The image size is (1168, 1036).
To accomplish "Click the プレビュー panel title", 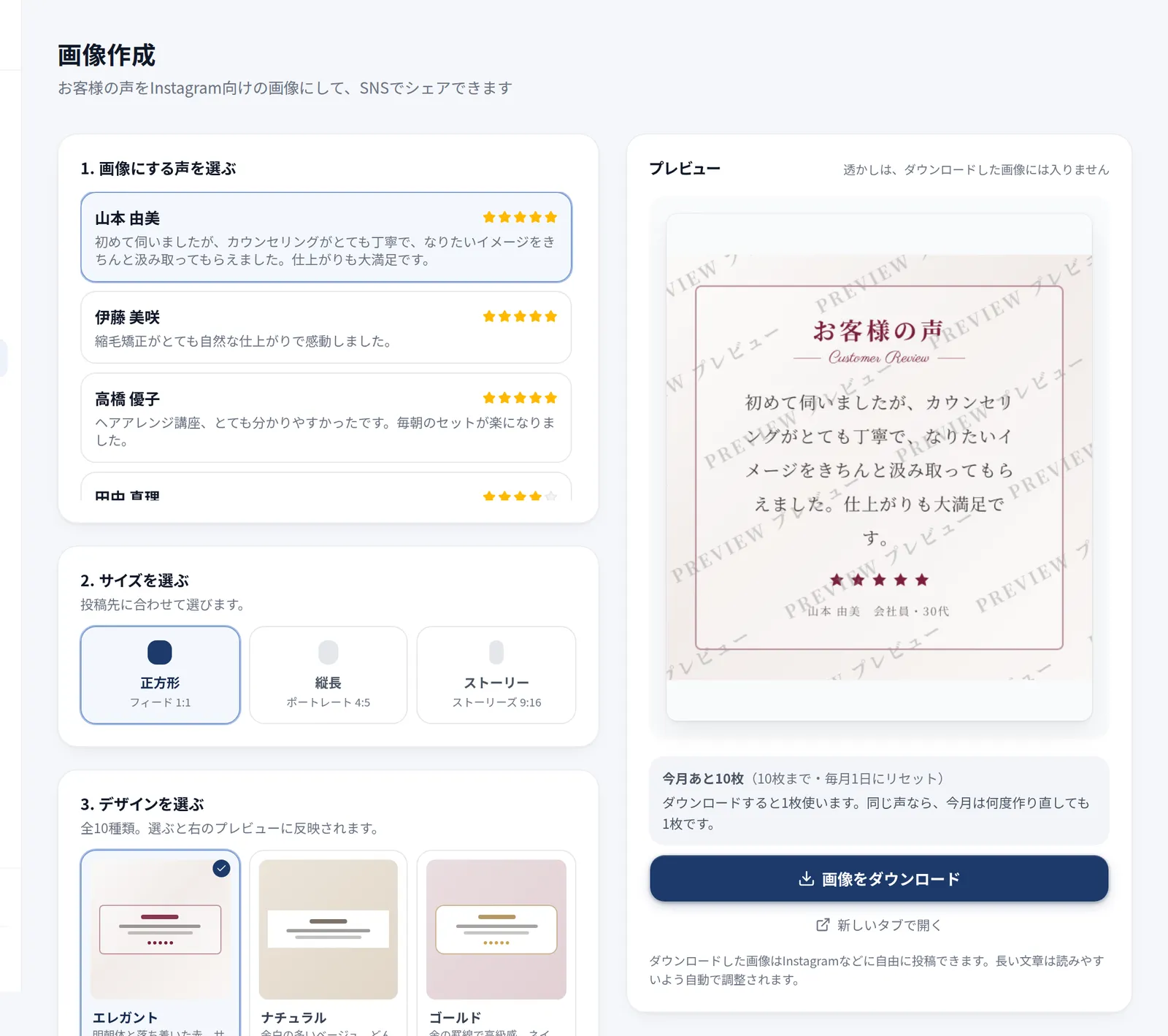I will point(685,169).
